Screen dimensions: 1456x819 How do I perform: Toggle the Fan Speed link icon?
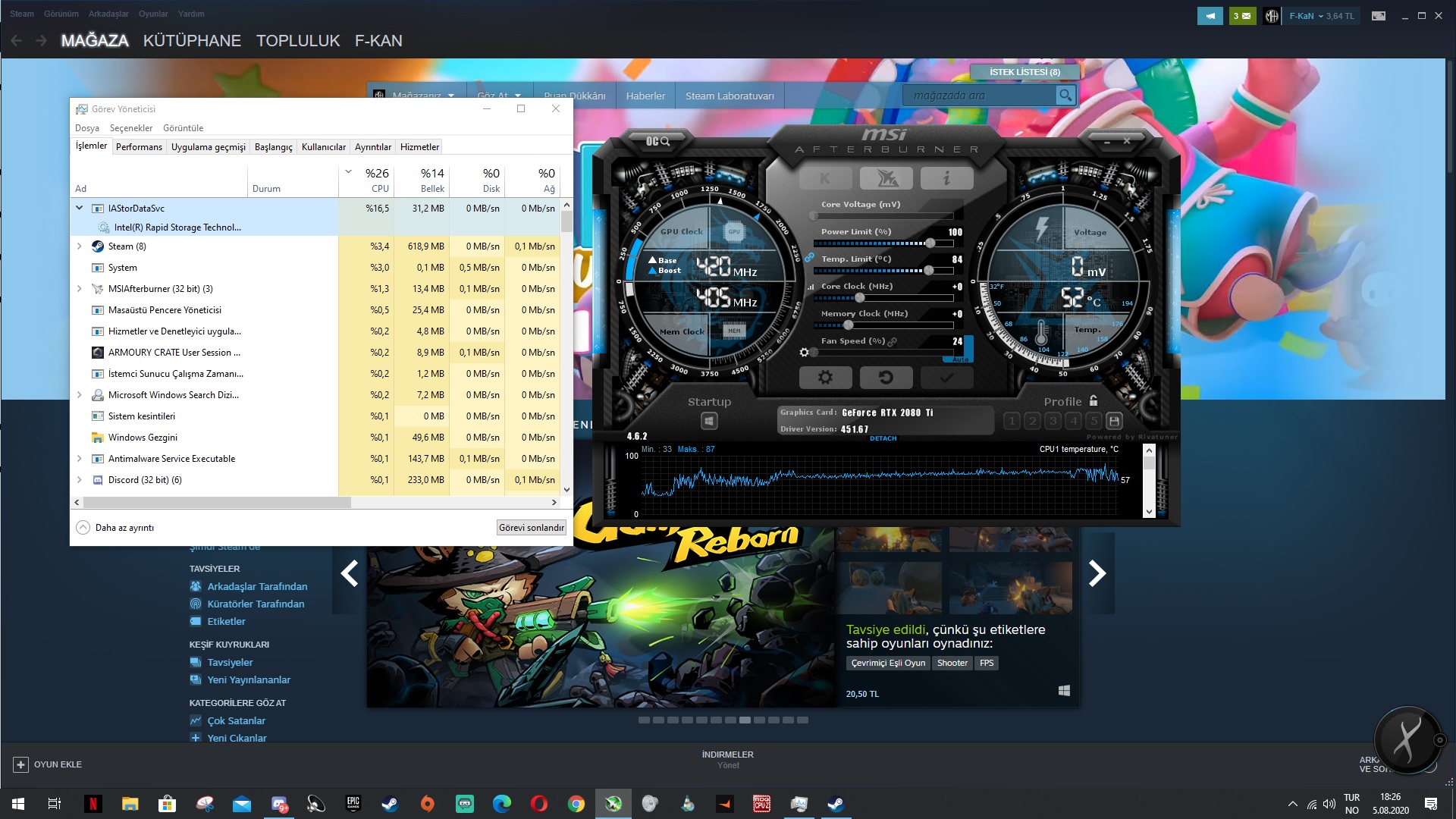pos(893,342)
